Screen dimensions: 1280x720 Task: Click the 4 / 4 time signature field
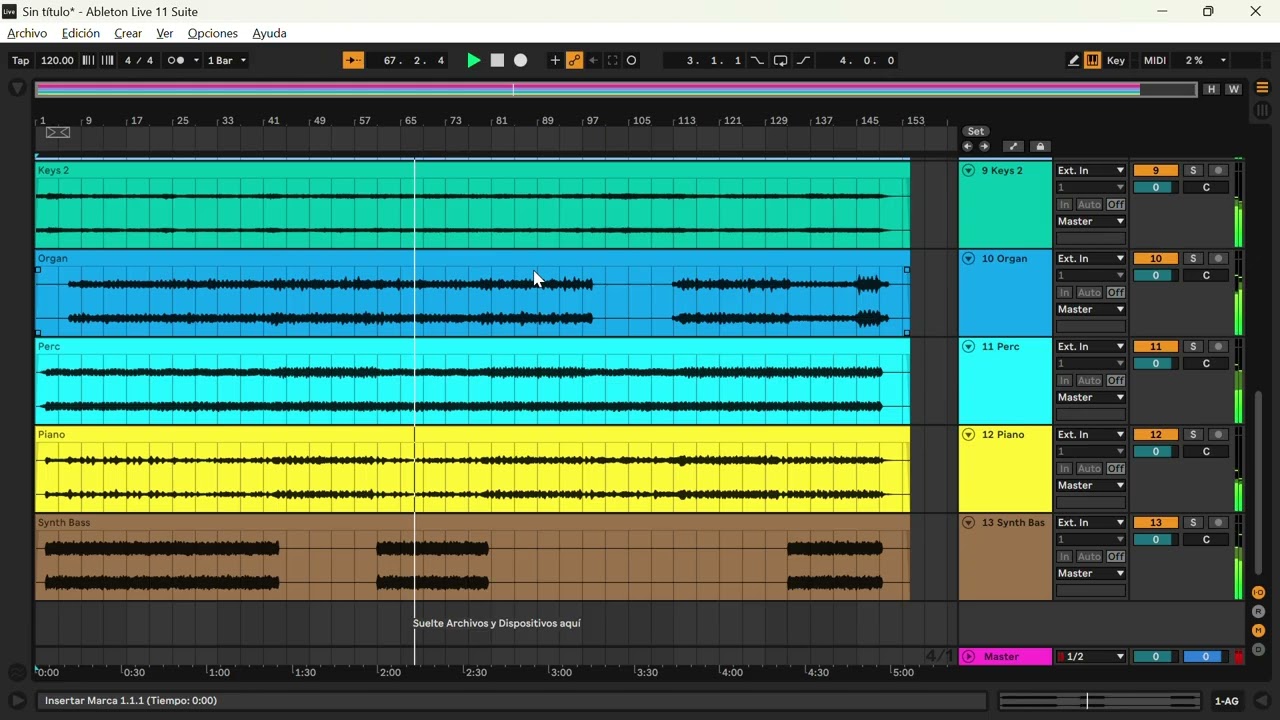click(139, 60)
